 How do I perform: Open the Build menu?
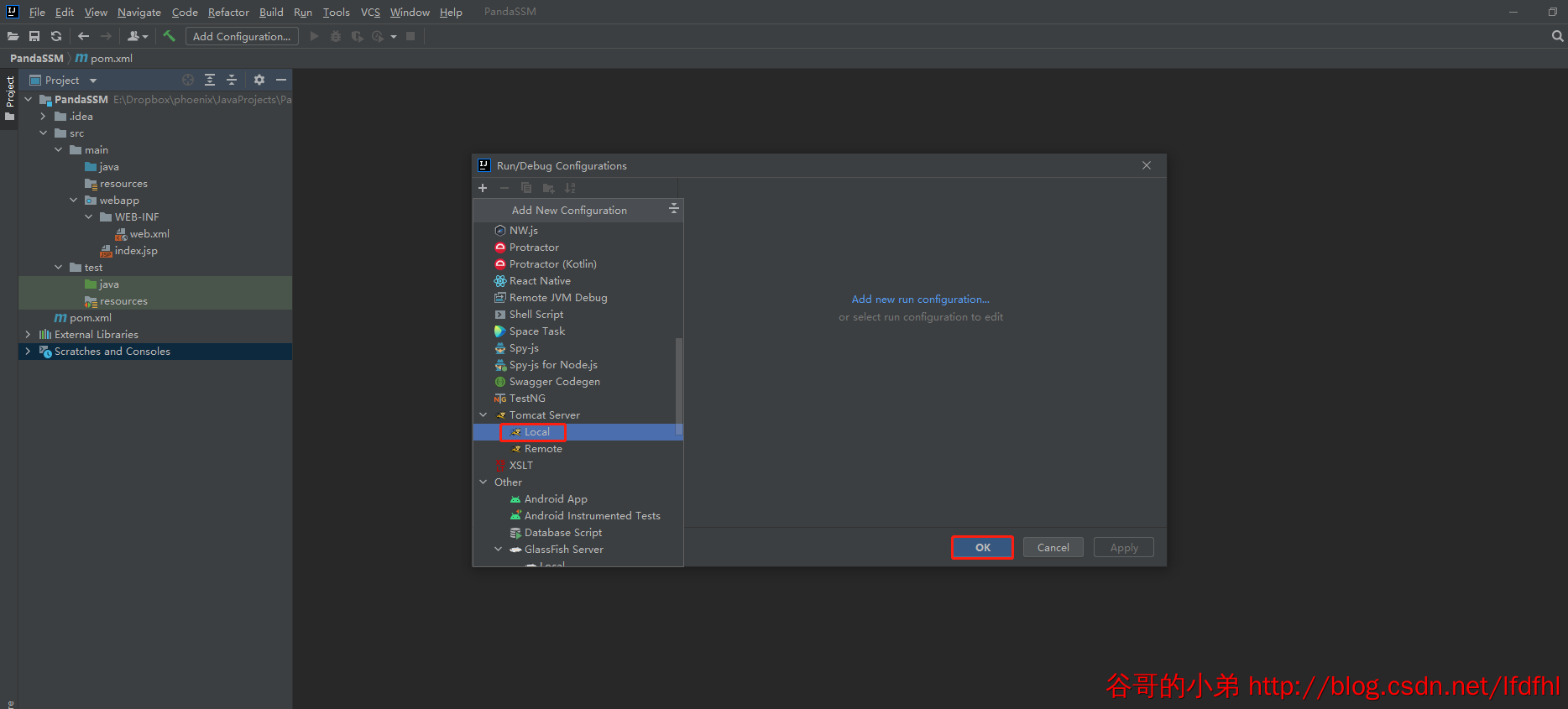point(271,13)
